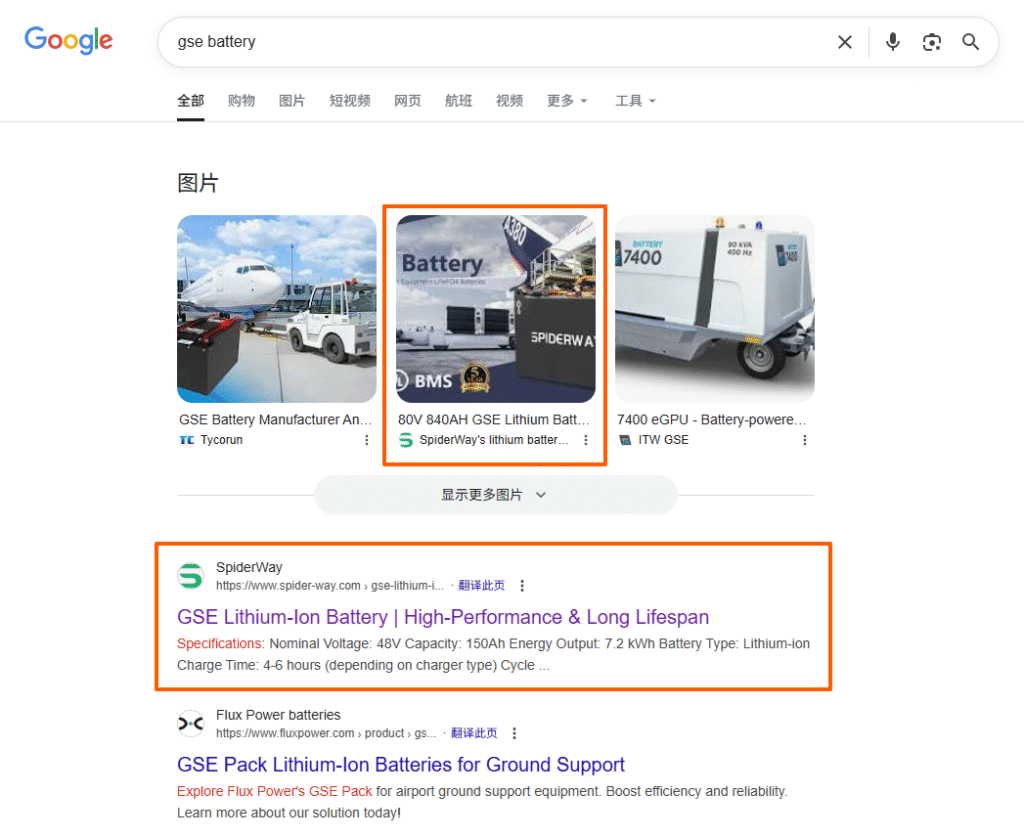Click the Flux Power batteries favicon
The width and height of the screenshot is (1024, 837).
[x=190, y=724]
